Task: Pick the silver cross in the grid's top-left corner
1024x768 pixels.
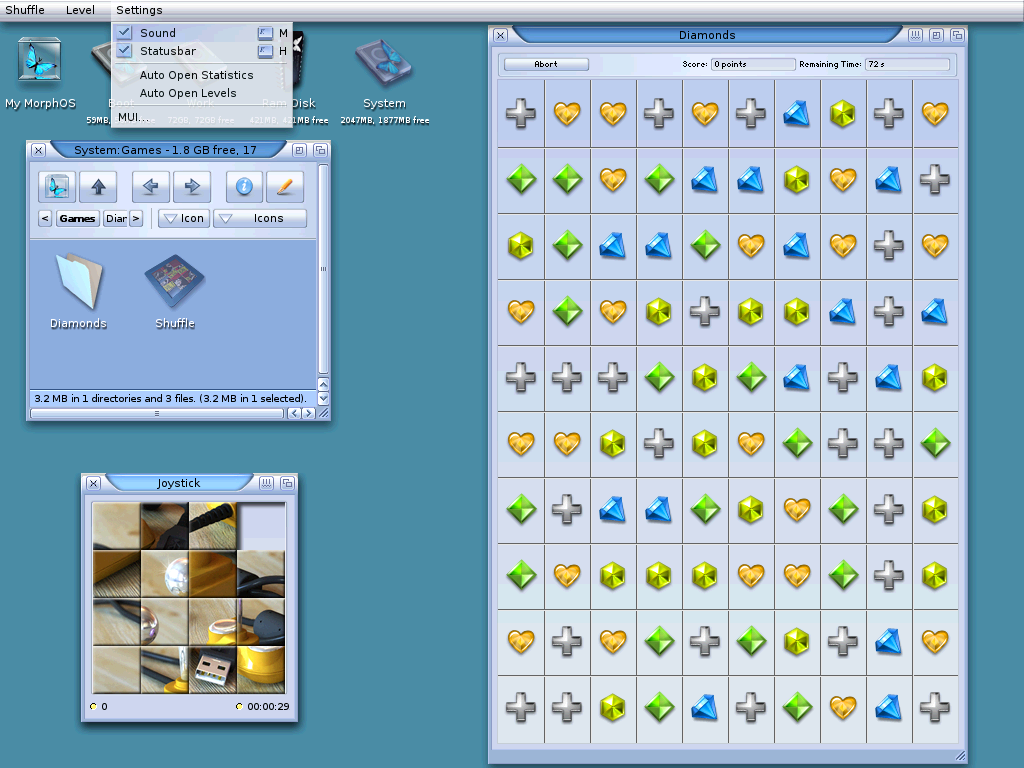Action: 521,114
